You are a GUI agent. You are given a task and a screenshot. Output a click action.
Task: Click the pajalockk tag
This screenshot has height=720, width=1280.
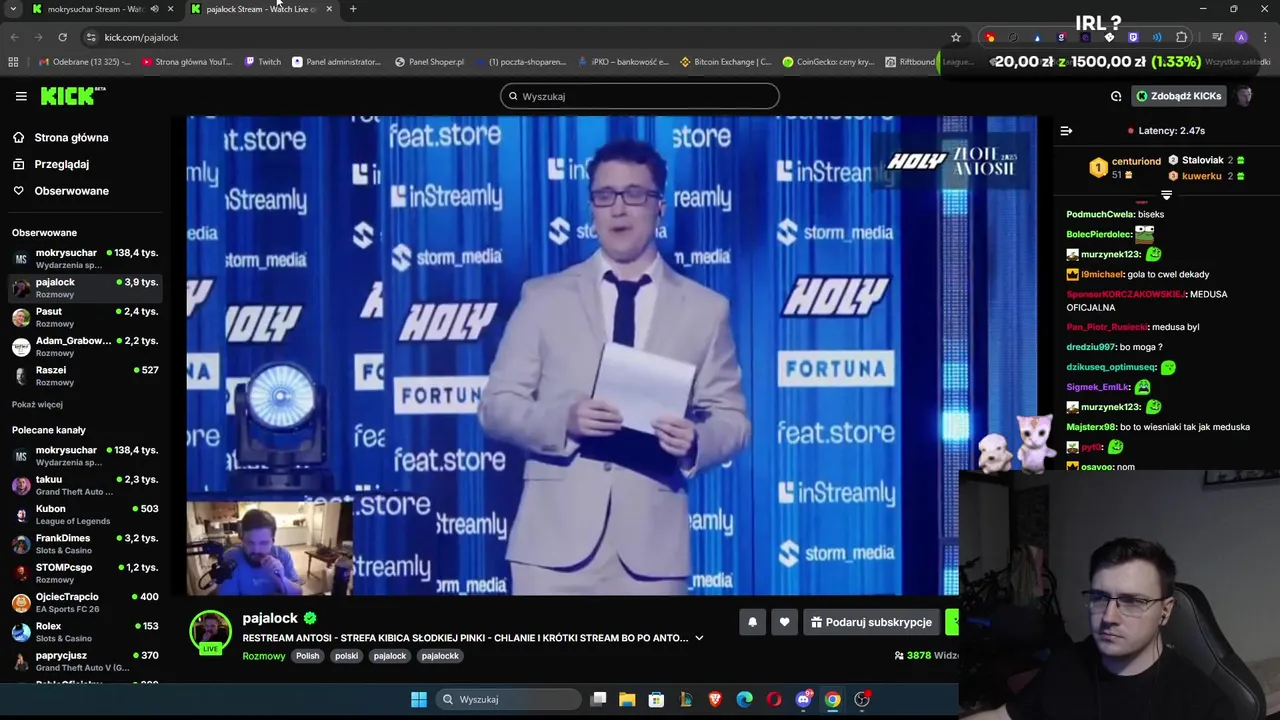tap(440, 656)
